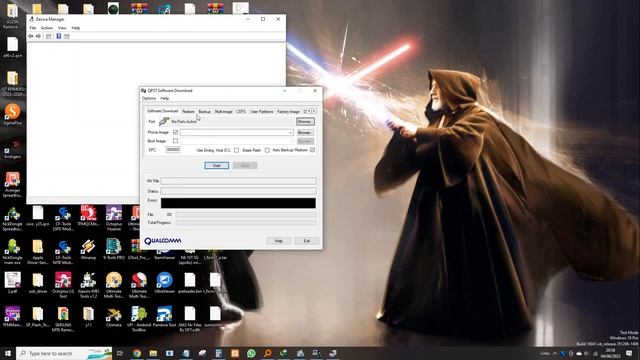Screen dimensions: 640x360
Task: Select the Winamp desktop icon
Action: click(x=88, y=249)
